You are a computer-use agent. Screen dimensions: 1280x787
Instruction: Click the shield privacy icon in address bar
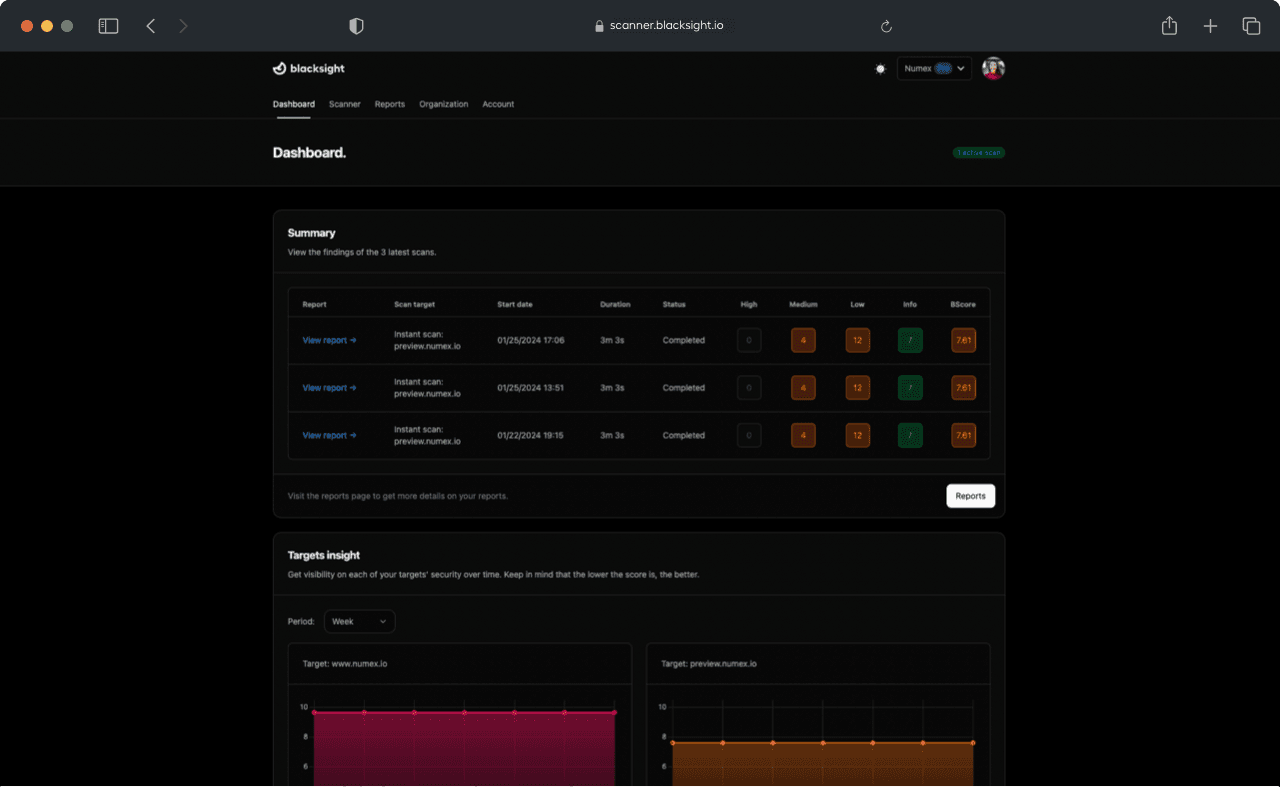coord(356,26)
